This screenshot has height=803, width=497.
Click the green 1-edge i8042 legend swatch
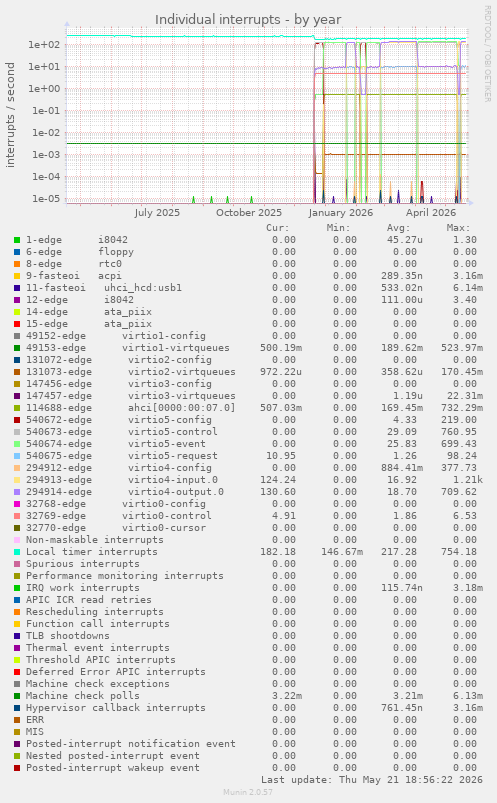pos(17,240)
